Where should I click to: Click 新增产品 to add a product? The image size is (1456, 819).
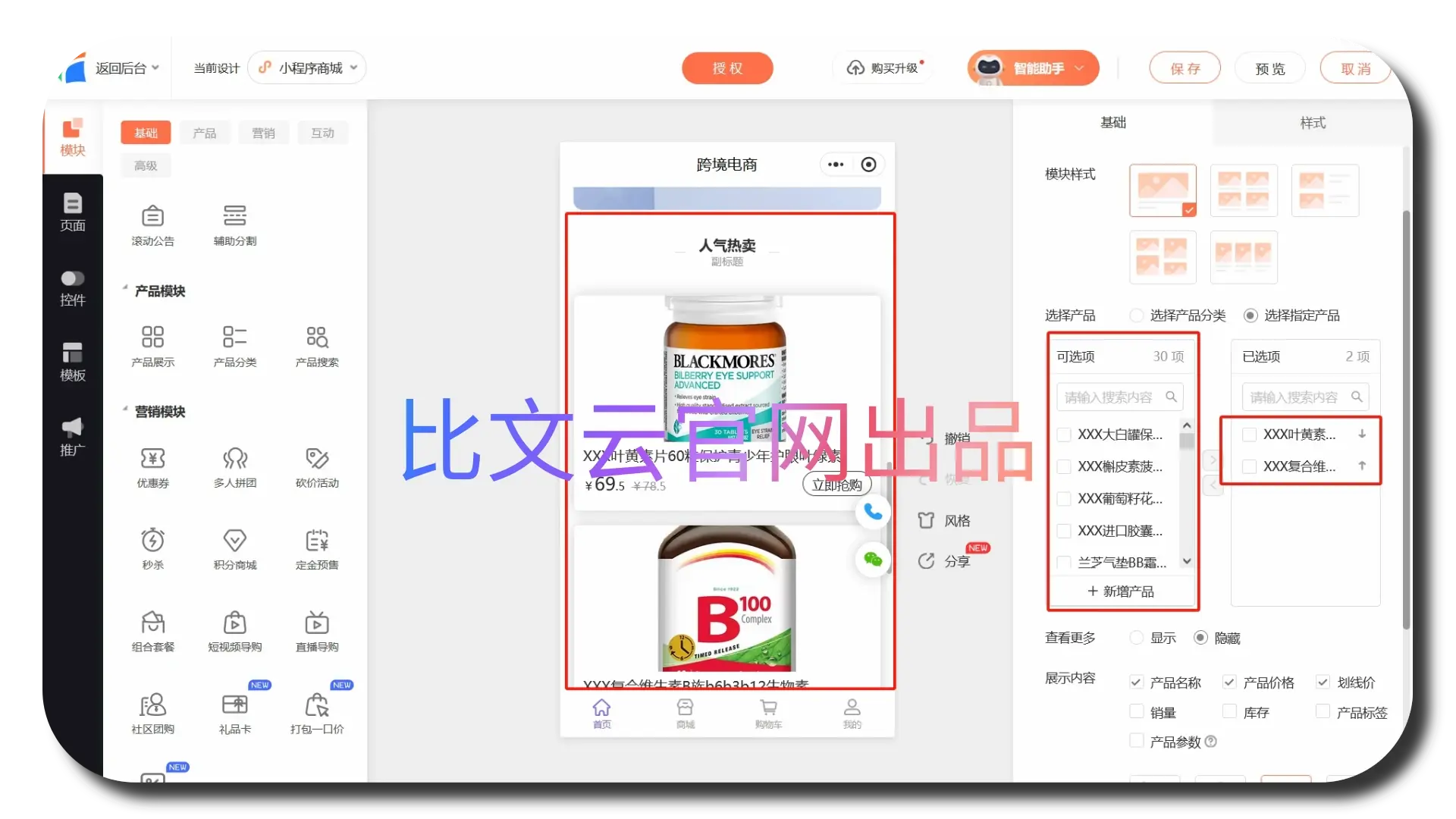(1121, 591)
